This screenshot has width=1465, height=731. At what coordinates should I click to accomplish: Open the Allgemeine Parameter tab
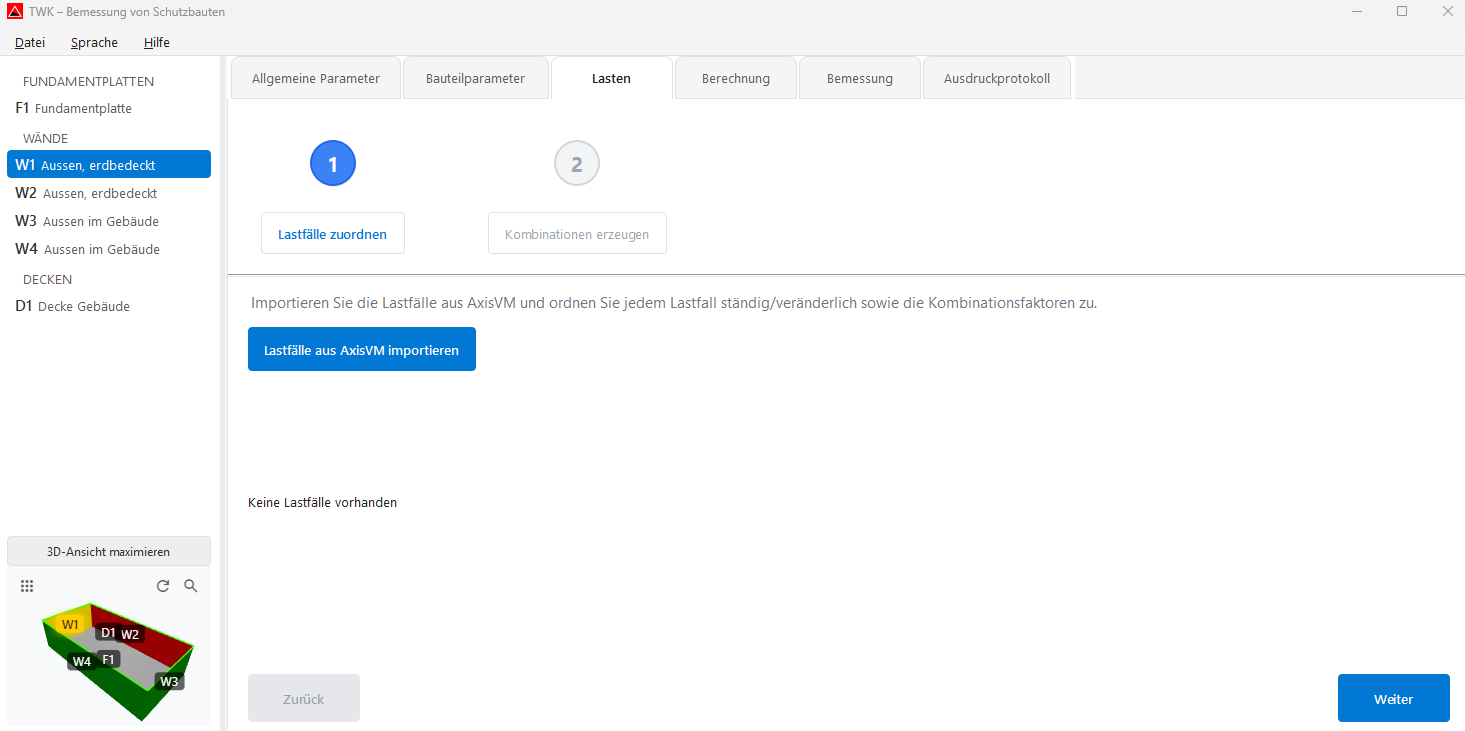(x=315, y=77)
